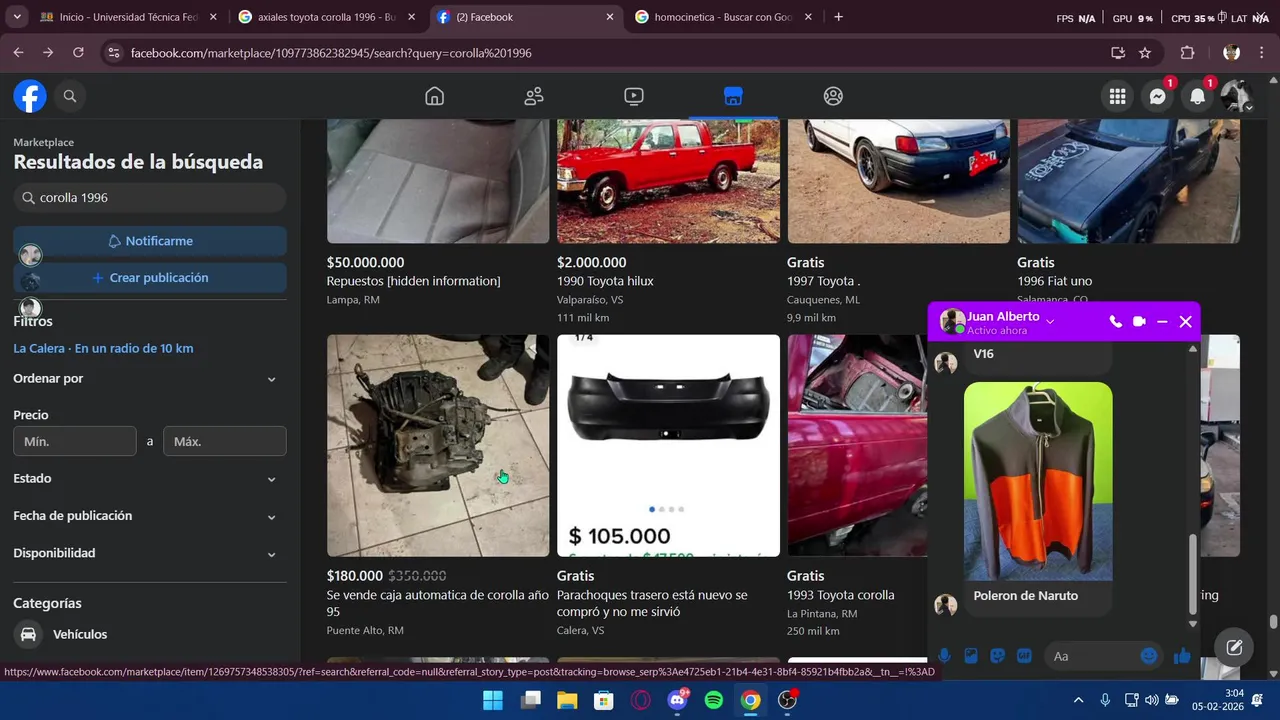Open the Messenger icon in header

tap(1157, 96)
